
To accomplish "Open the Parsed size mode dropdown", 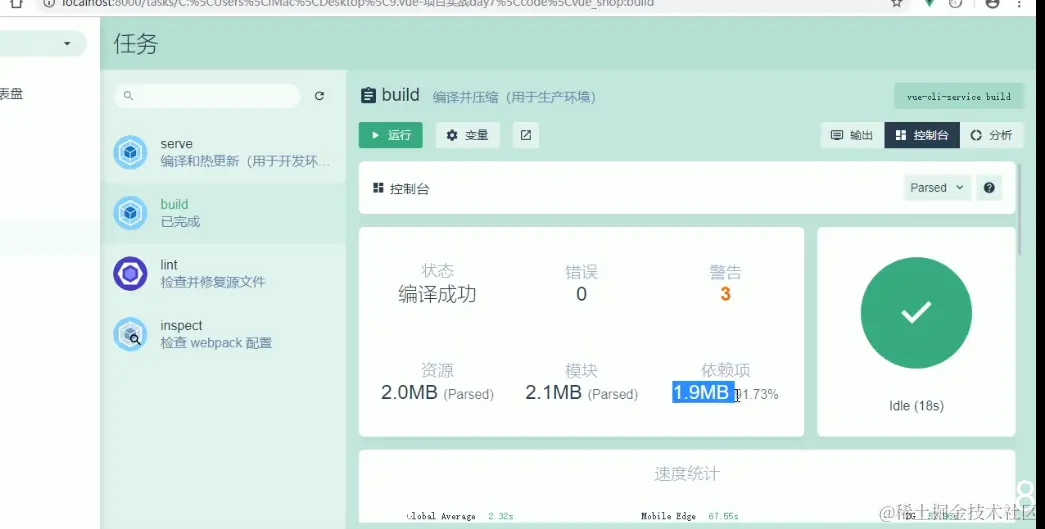I will coord(936,188).
